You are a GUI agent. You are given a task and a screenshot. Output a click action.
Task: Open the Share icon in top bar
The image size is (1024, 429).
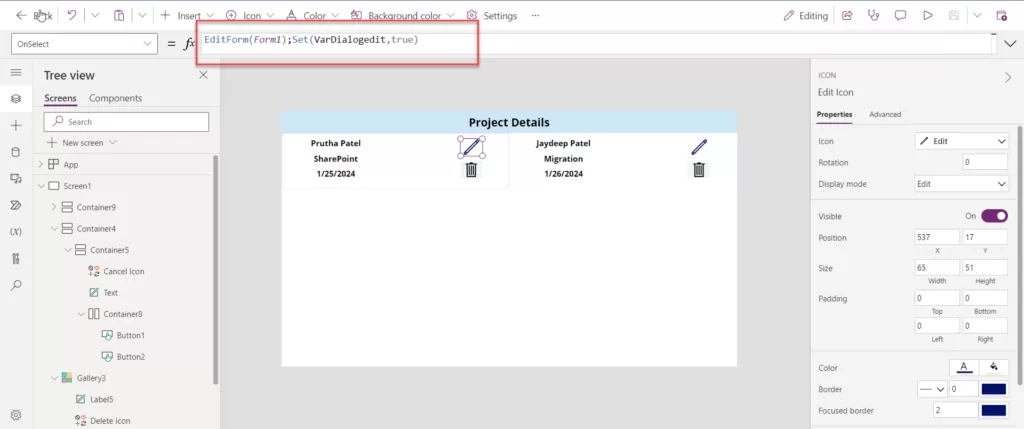[x=848, y=16]
